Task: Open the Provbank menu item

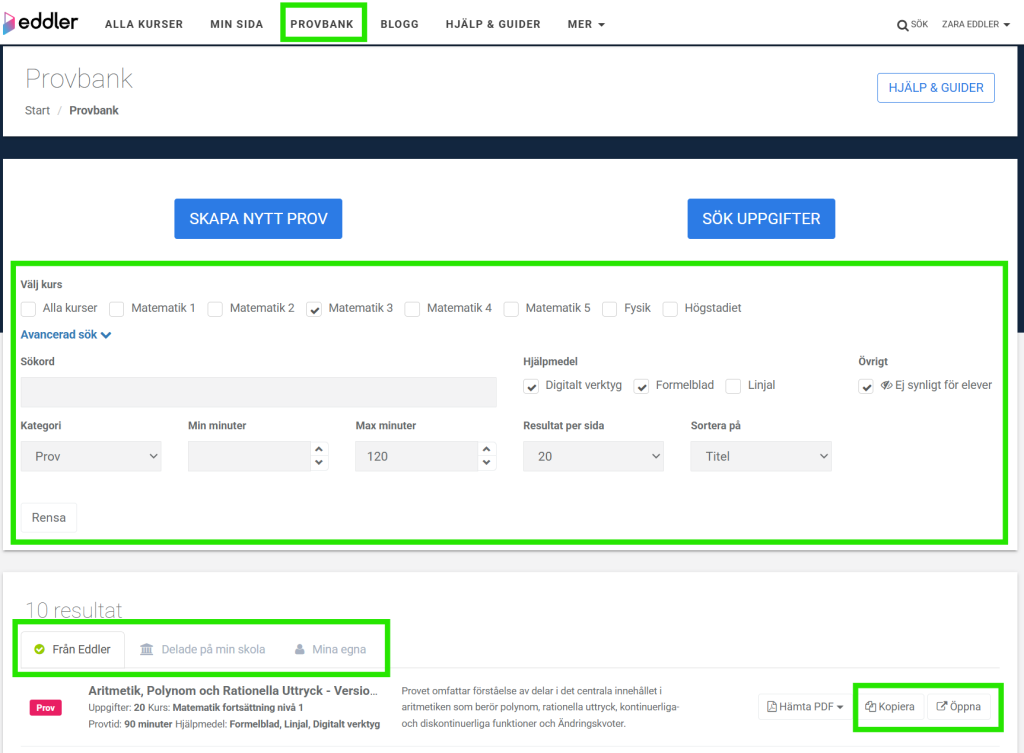Action: [x=322, y=24]
